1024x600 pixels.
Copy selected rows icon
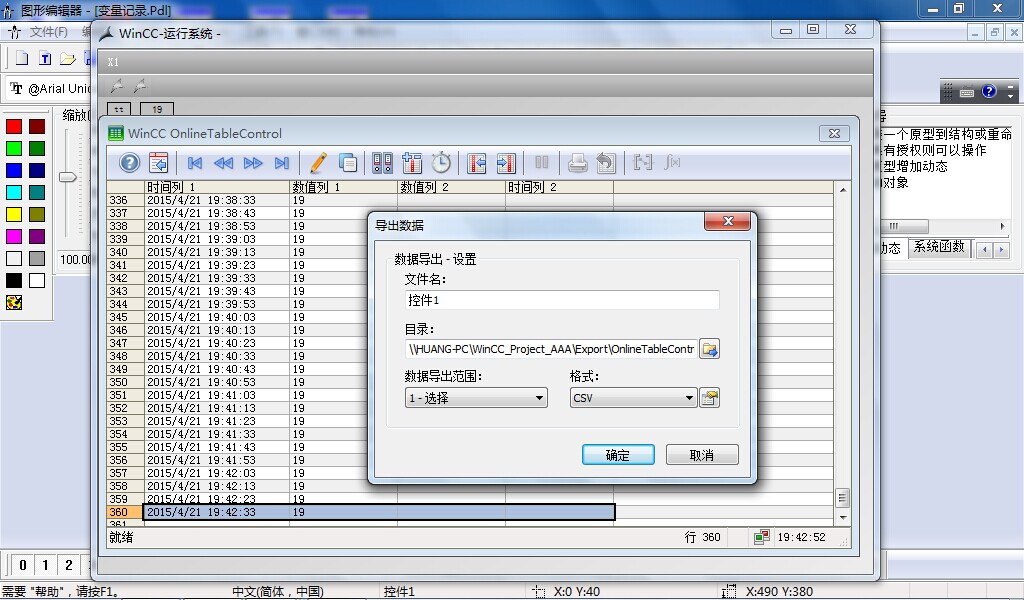(347, 162)
